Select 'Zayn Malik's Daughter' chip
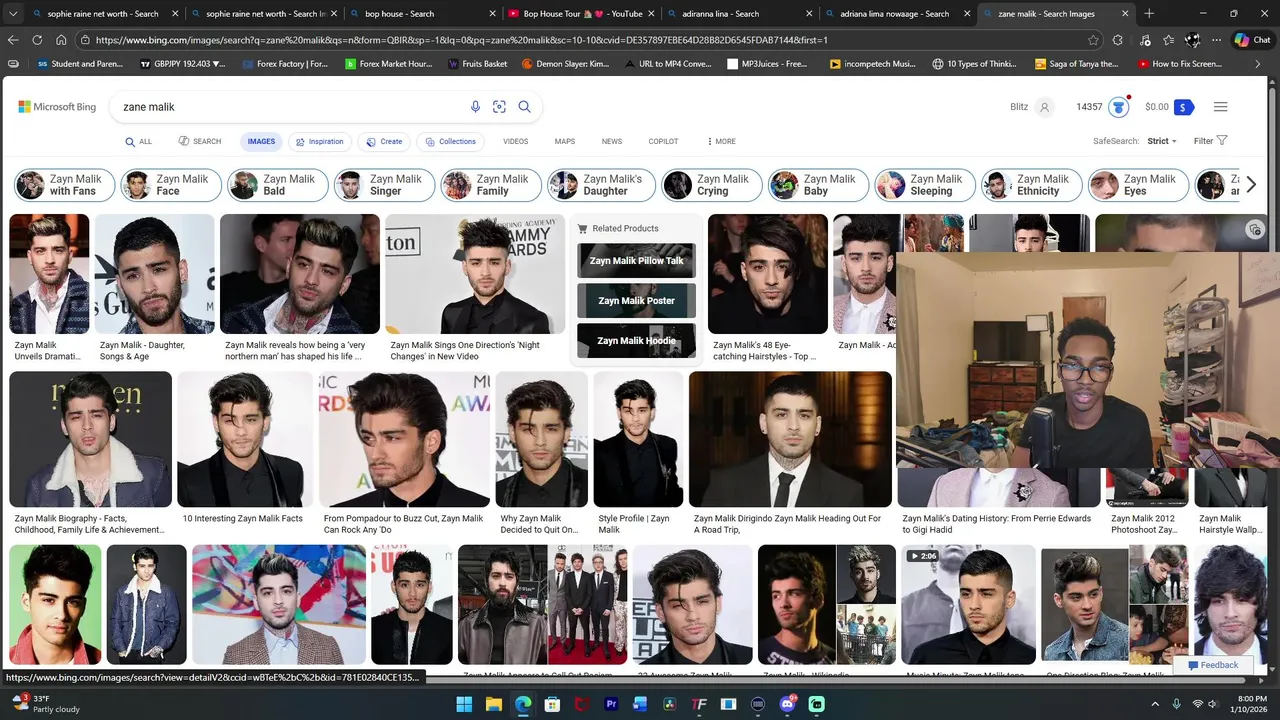Image resolution: width=1280 pixels, height=720 pixels. (x=602, y=185)
